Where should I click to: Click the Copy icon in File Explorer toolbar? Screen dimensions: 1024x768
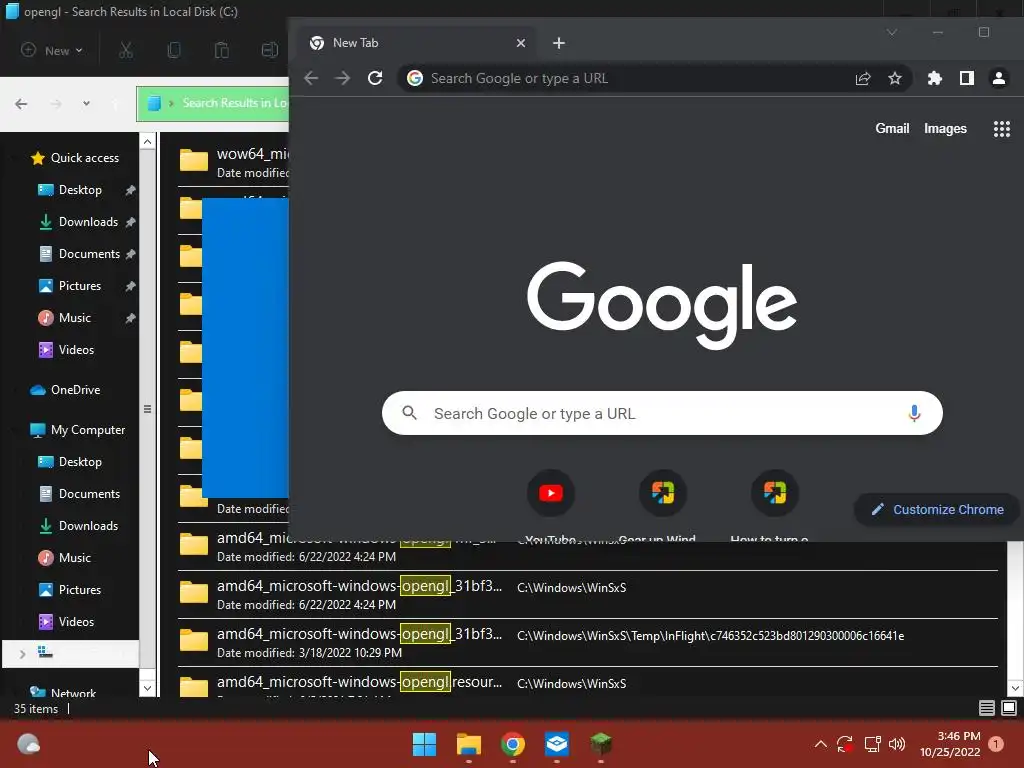tap(174, 50)
